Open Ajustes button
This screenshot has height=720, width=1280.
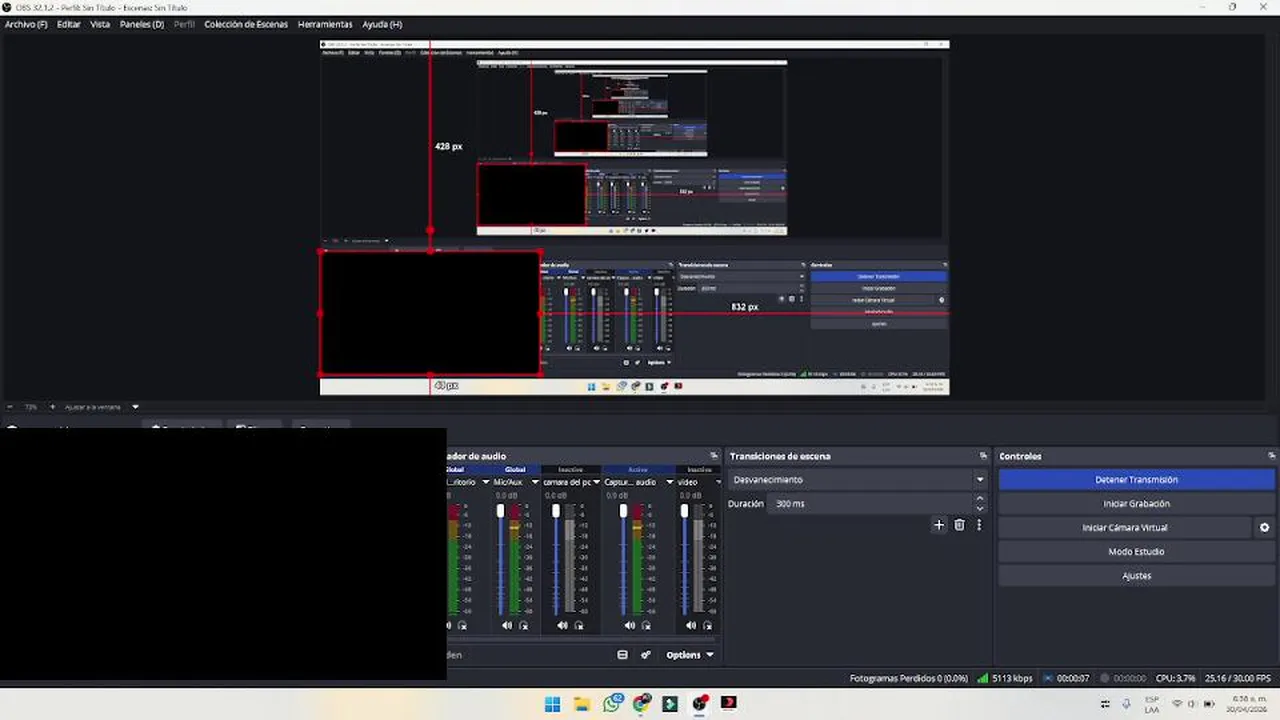tap(1136, 576)
